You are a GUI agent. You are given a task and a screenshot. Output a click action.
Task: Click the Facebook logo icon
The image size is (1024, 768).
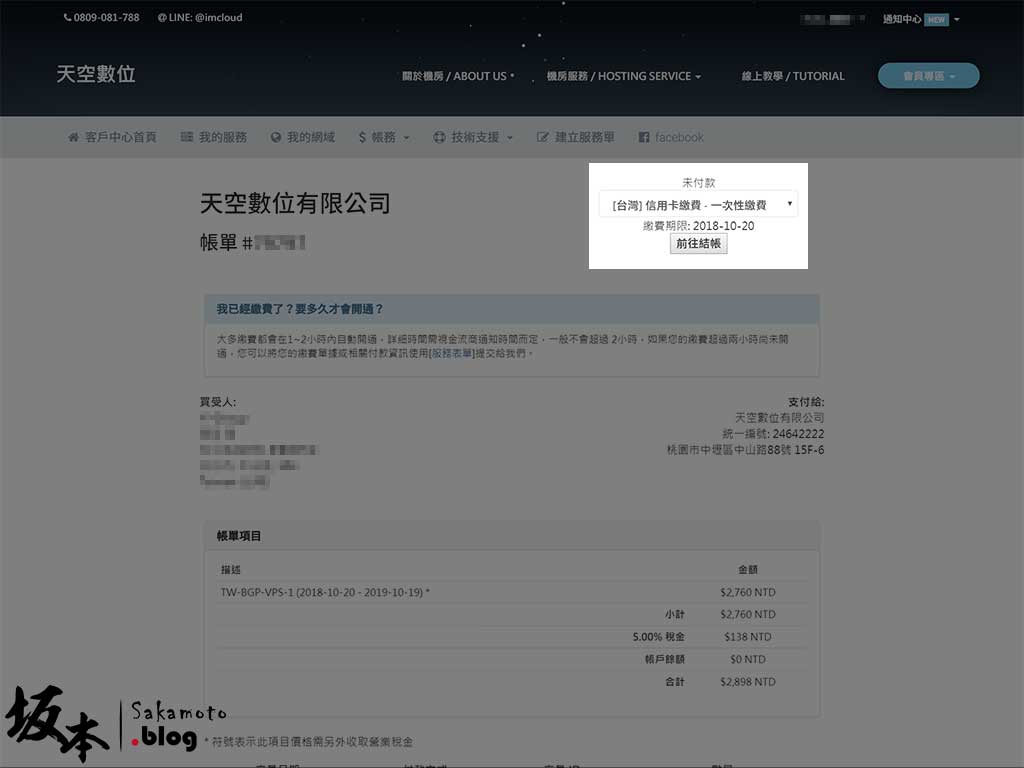644,137
